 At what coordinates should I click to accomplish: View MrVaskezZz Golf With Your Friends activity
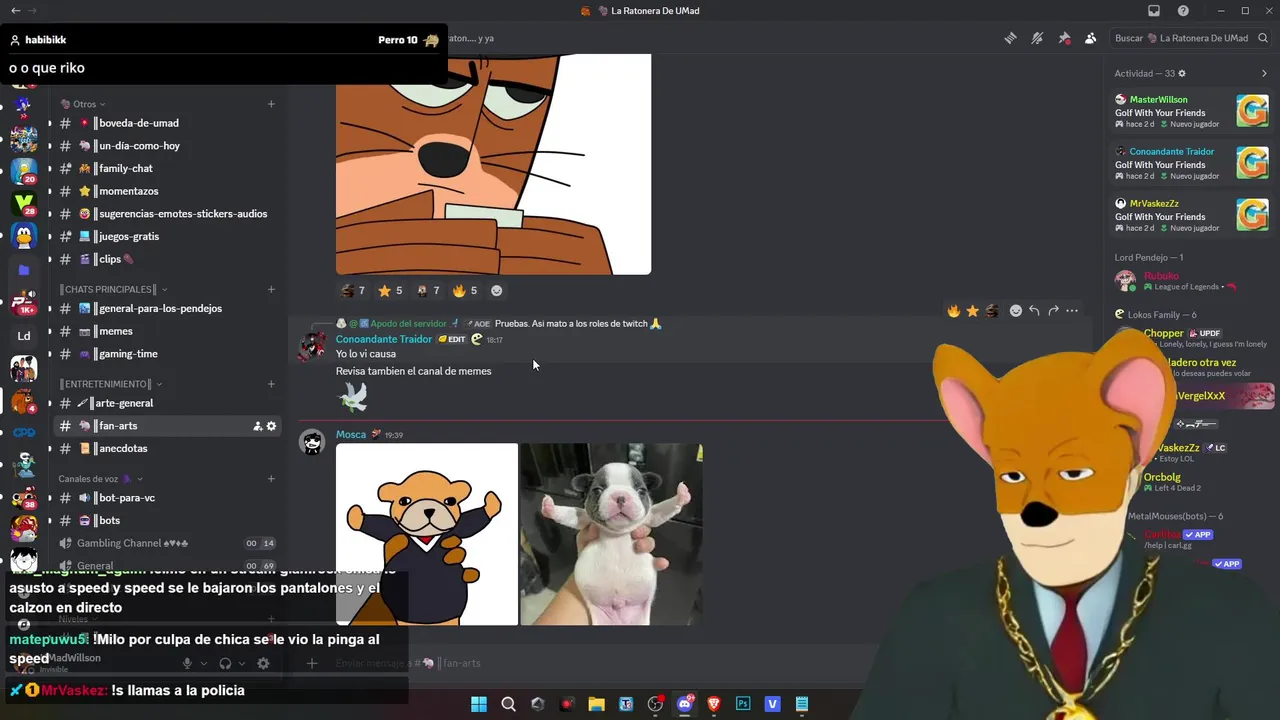pos(1192,215)
